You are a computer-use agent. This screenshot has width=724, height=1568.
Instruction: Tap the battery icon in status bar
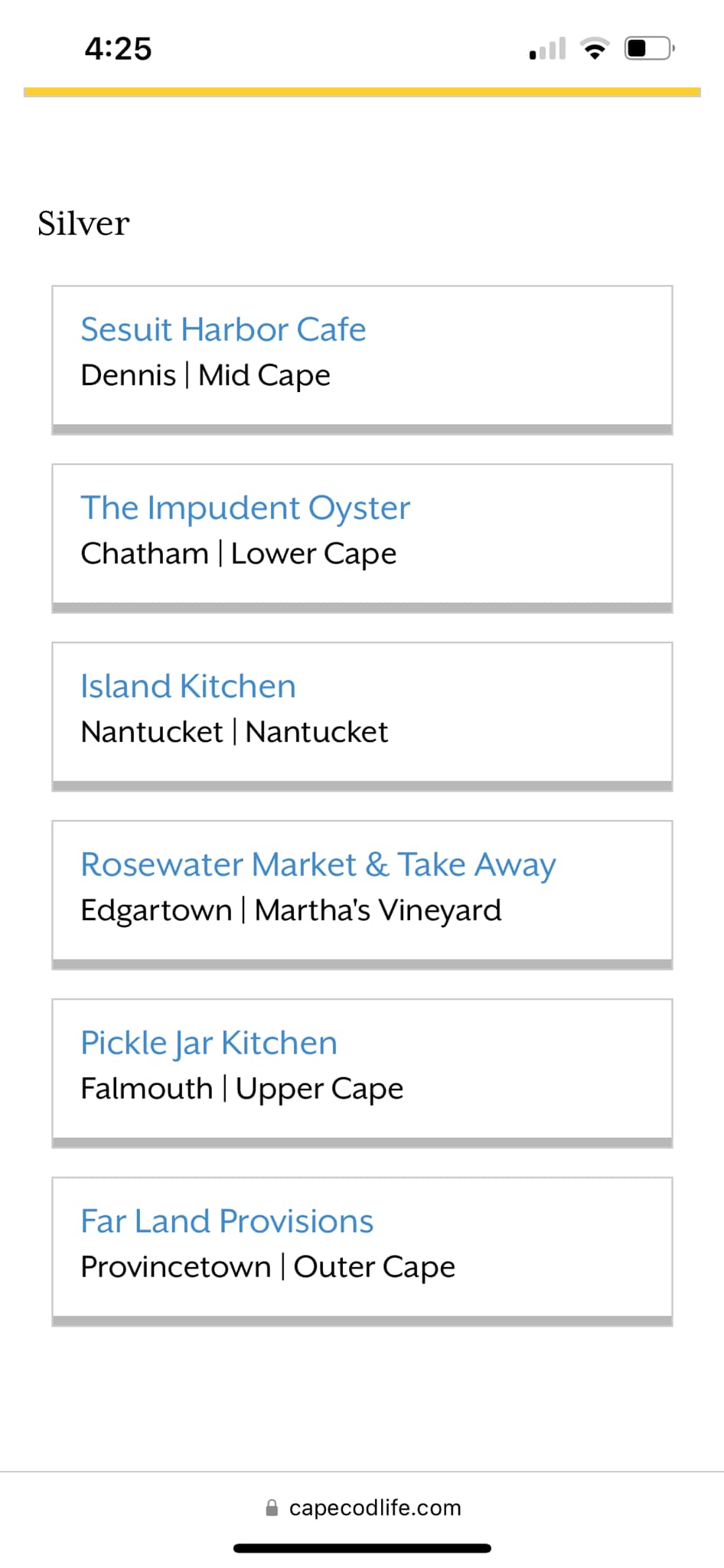pos(650,48)
